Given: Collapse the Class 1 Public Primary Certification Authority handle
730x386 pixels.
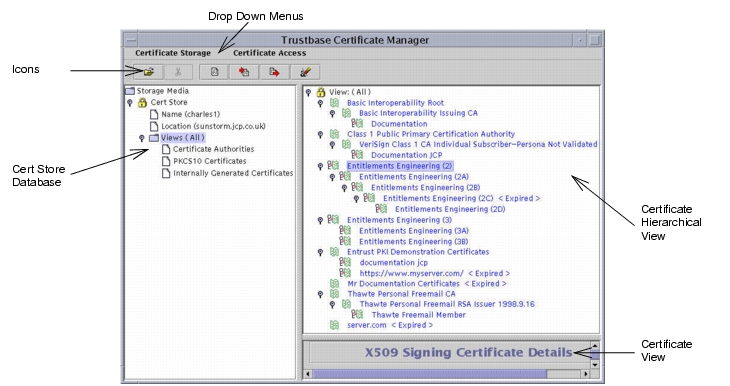Looking at the screenshot, I should coord(320,135).
